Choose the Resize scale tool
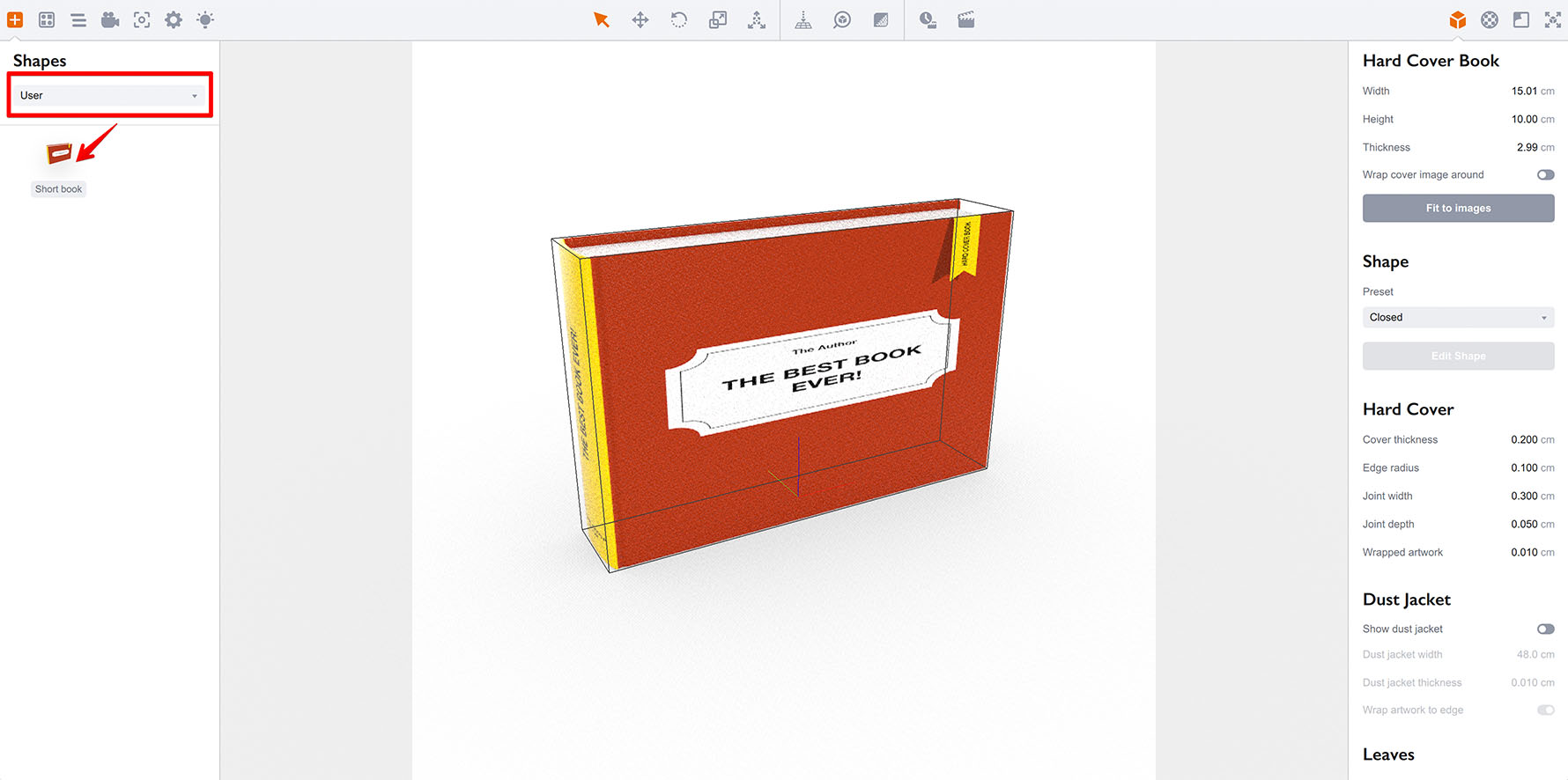1568x780 pixels. pos(718,19)
